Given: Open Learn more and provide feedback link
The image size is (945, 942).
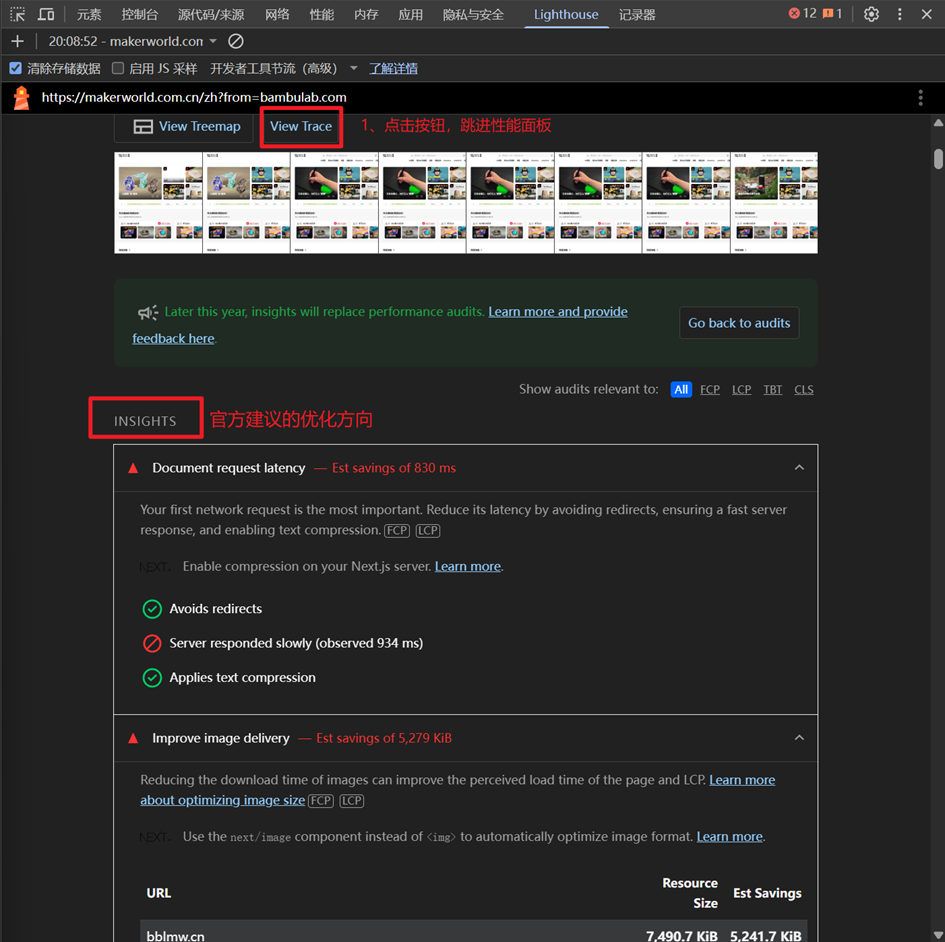Looking at the screenshot, I should pyautogui.click(x=557, y=312).
